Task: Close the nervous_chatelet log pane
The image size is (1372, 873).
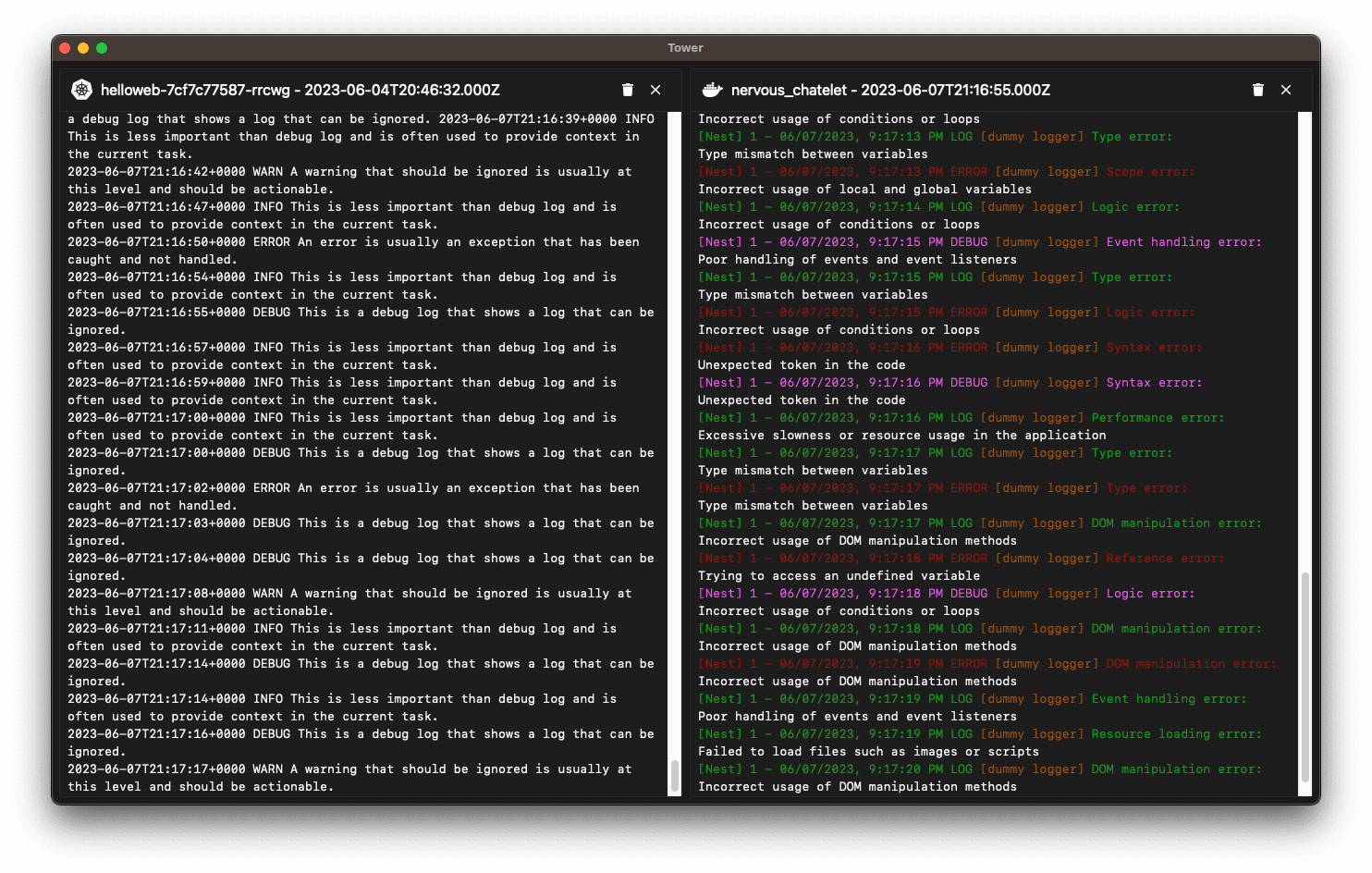Action: [1286, 90]
